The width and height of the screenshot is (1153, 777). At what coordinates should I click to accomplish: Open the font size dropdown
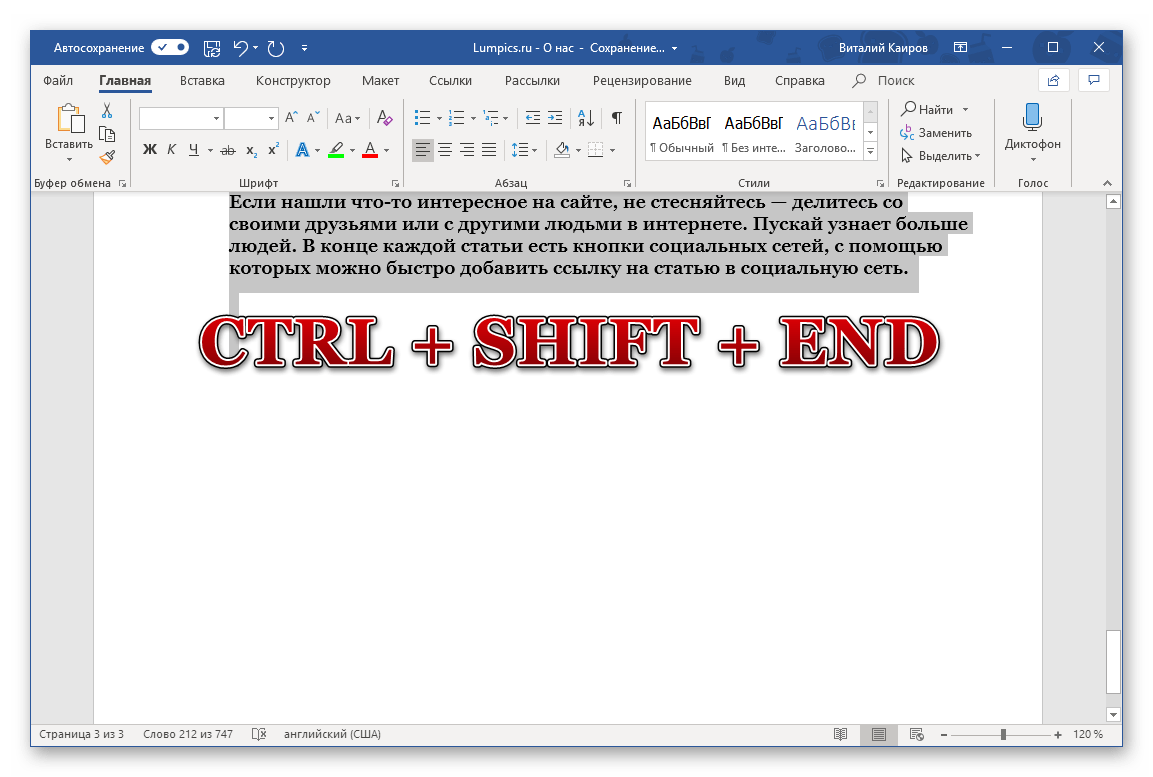(272, 119)
